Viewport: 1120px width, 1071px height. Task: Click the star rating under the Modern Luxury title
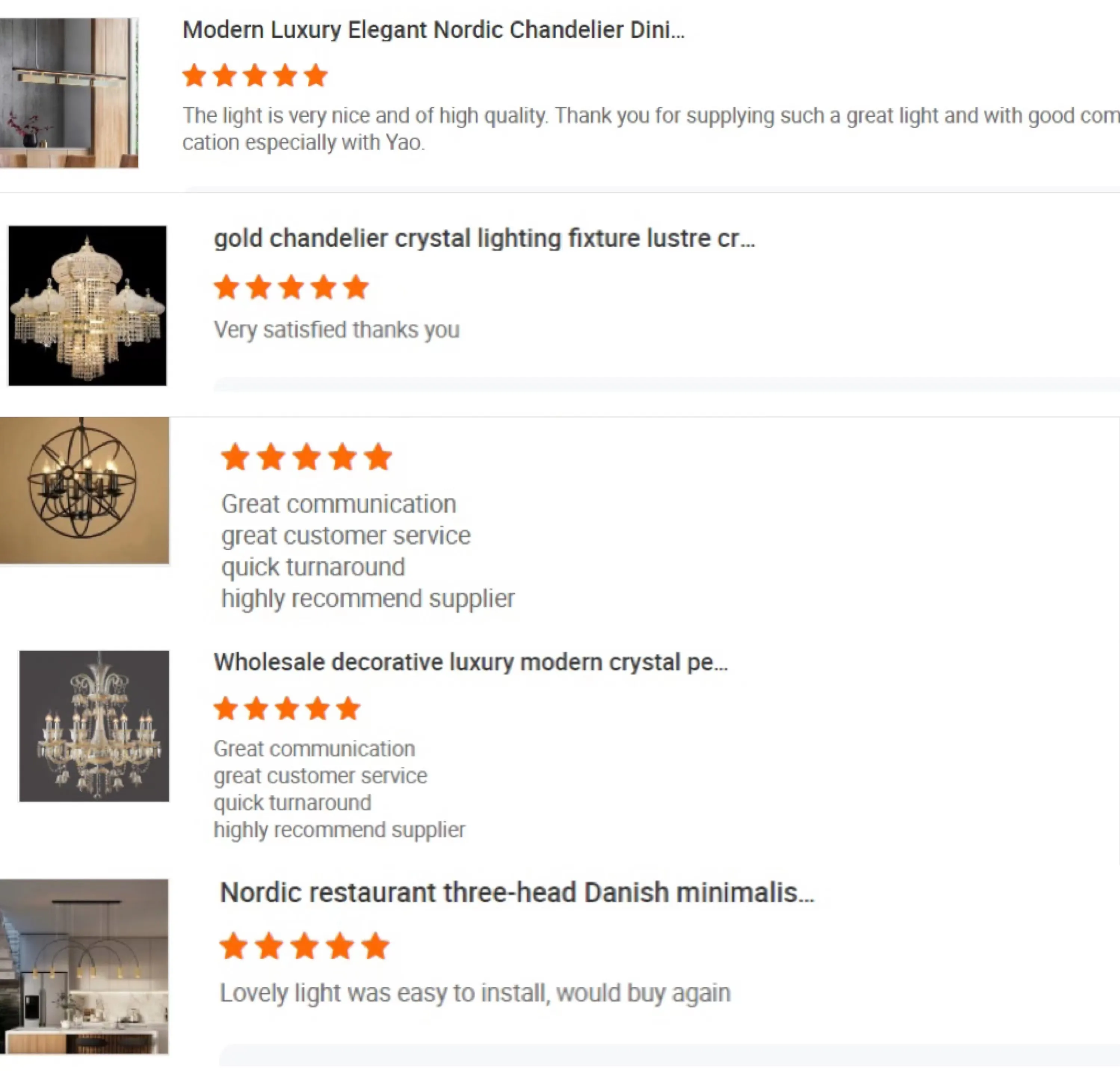pos(255,75)
